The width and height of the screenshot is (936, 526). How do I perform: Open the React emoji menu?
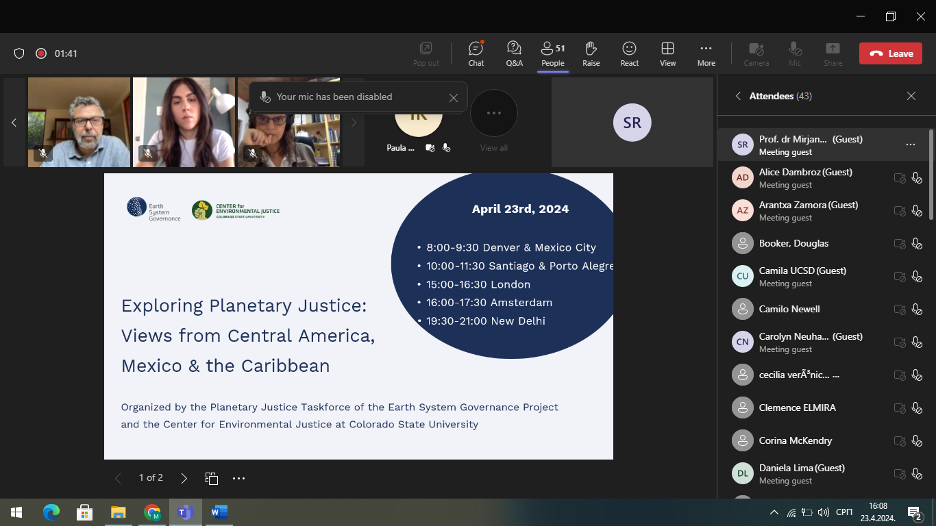(629, 52)
